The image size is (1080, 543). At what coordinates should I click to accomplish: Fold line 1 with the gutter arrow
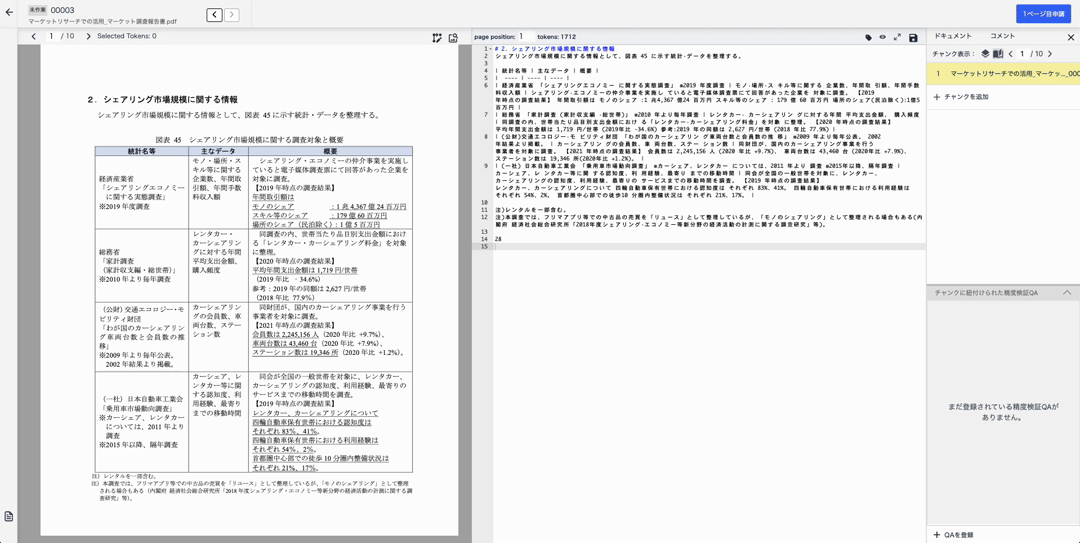(490, 49)
